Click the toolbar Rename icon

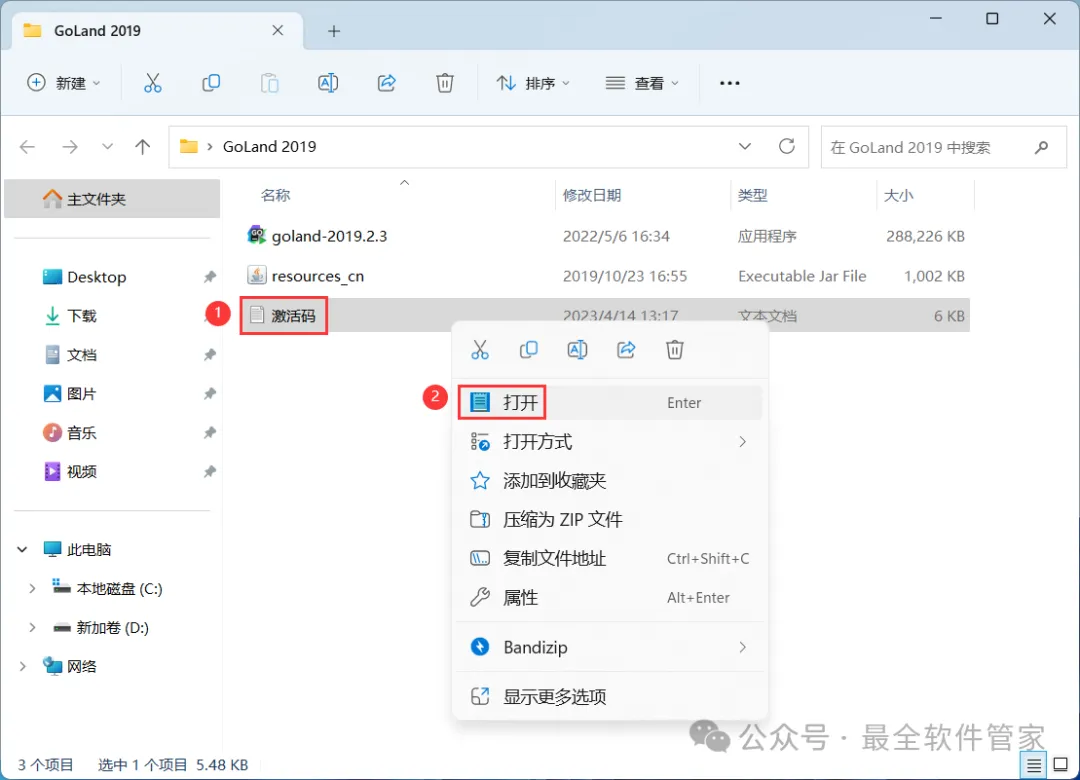tap(328, 83)
